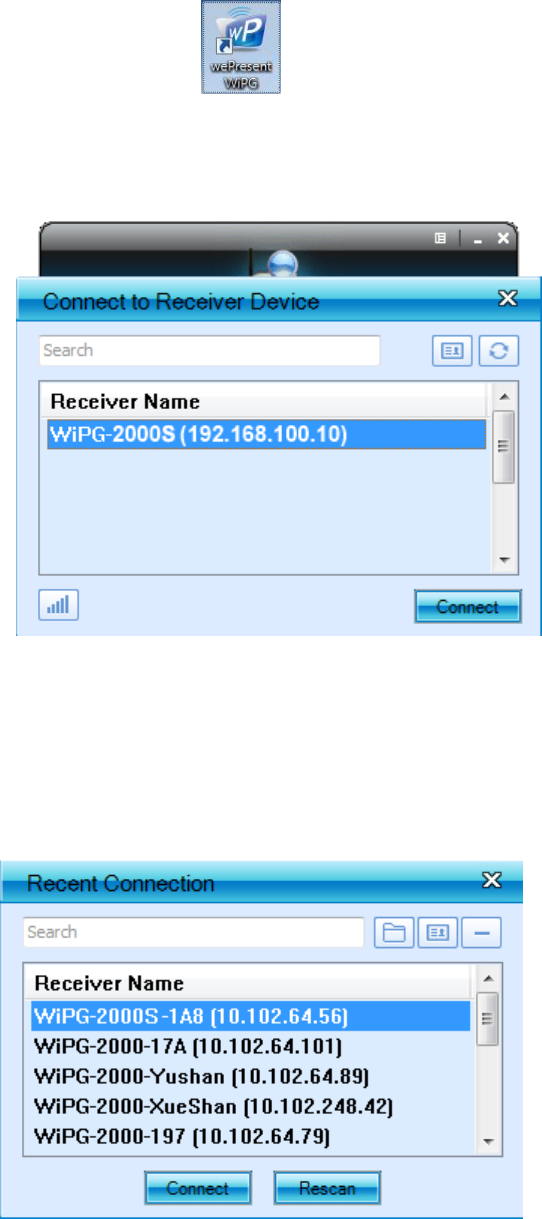Click Connect in Recent Connection dialog

198,1188
